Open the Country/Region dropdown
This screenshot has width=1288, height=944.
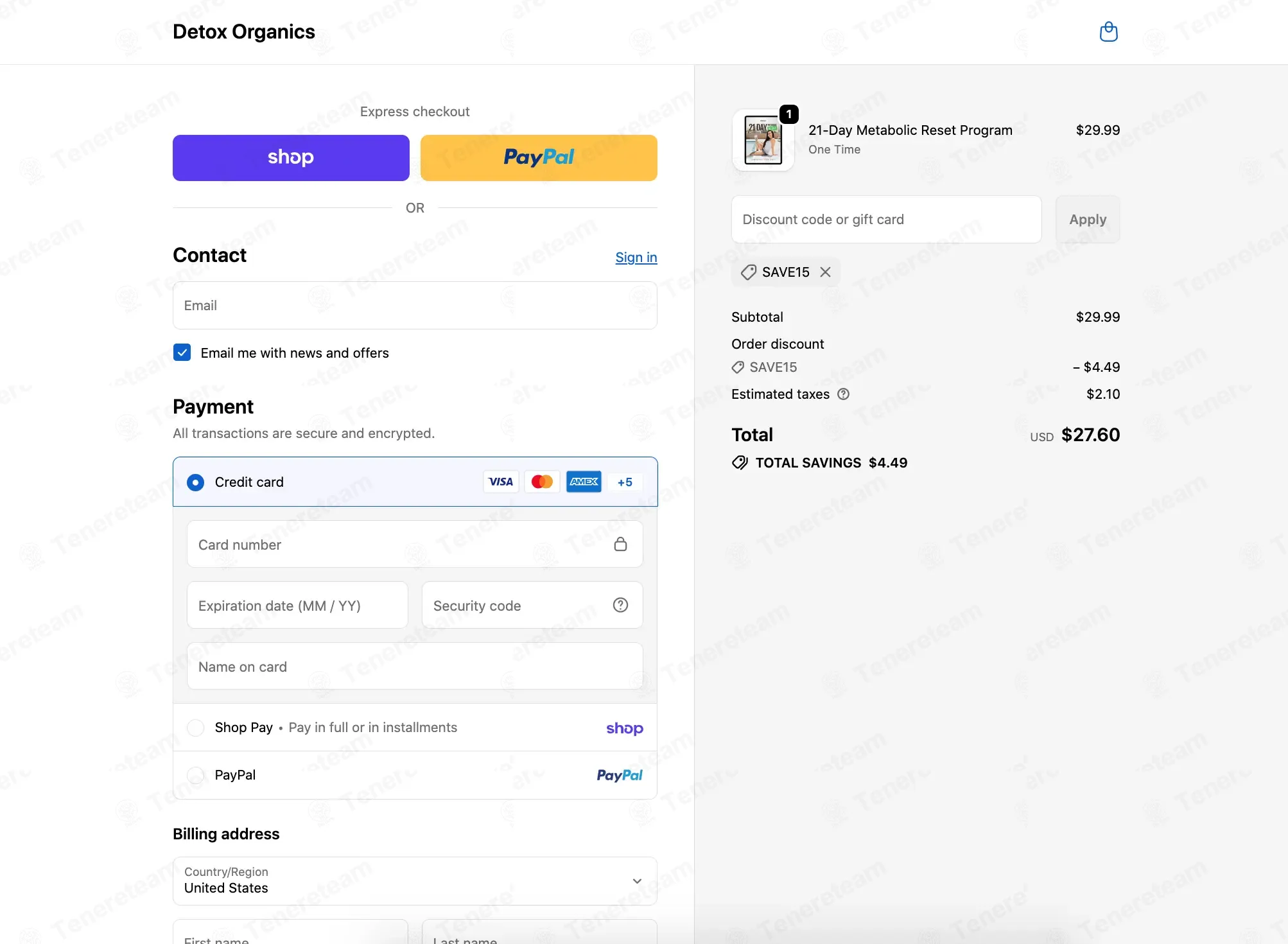click(415, 881)
